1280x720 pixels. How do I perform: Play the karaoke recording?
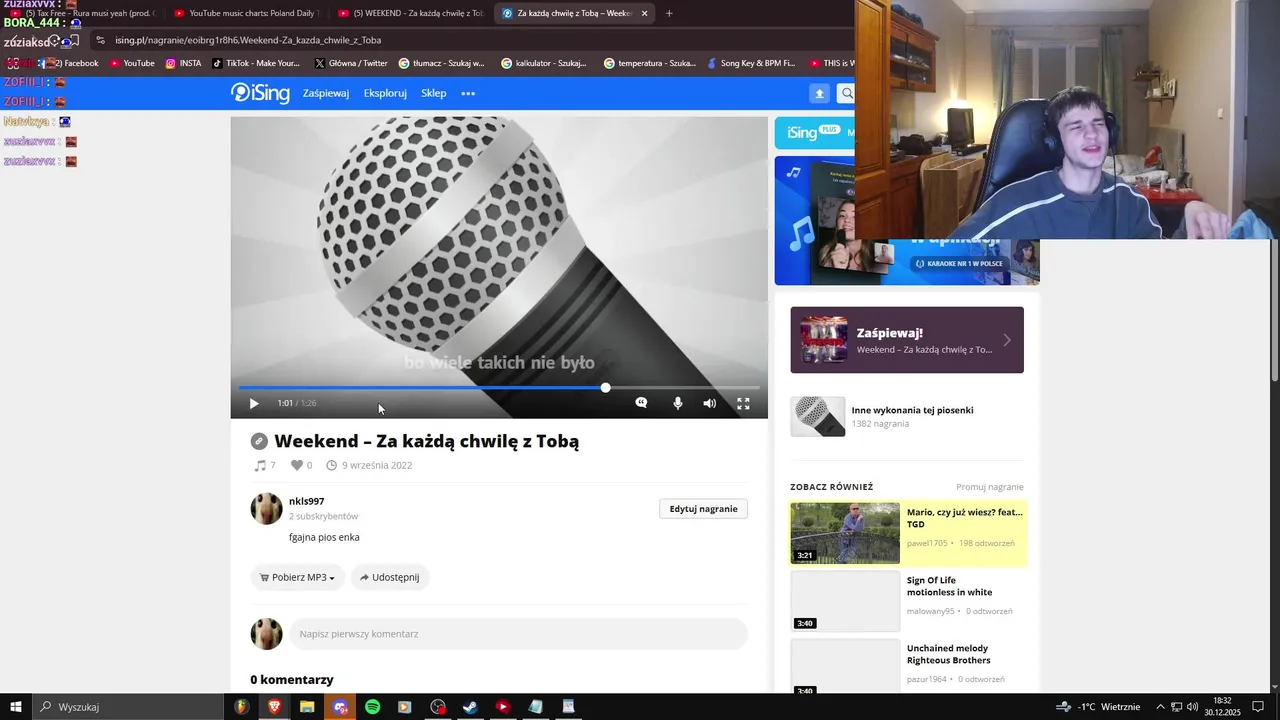tap(253, 403)
